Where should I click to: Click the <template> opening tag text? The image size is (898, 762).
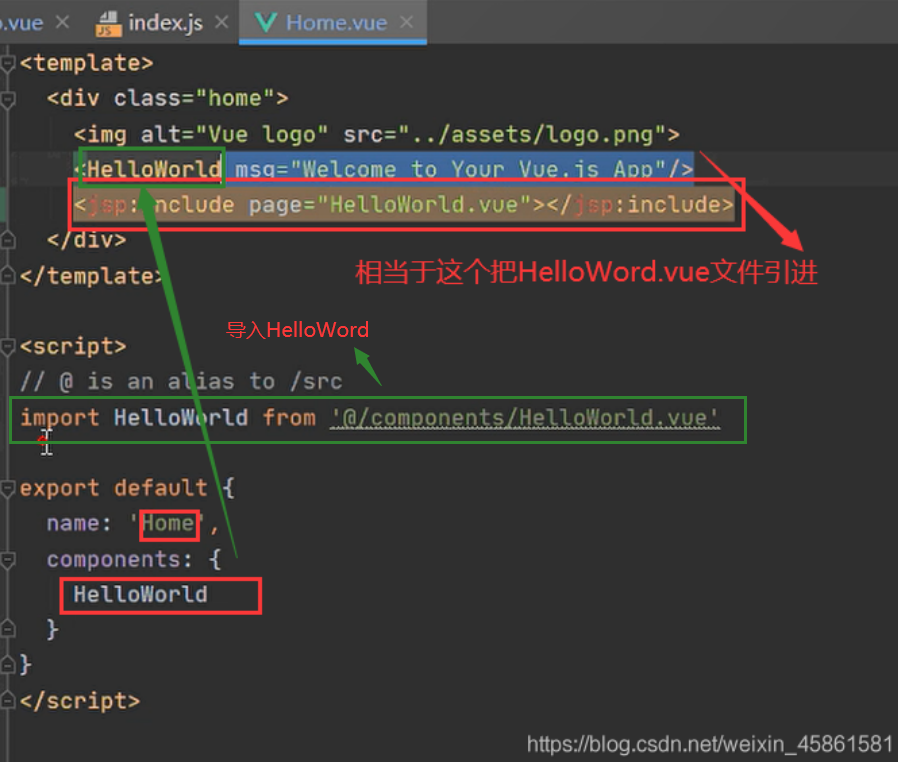(86, 63)
